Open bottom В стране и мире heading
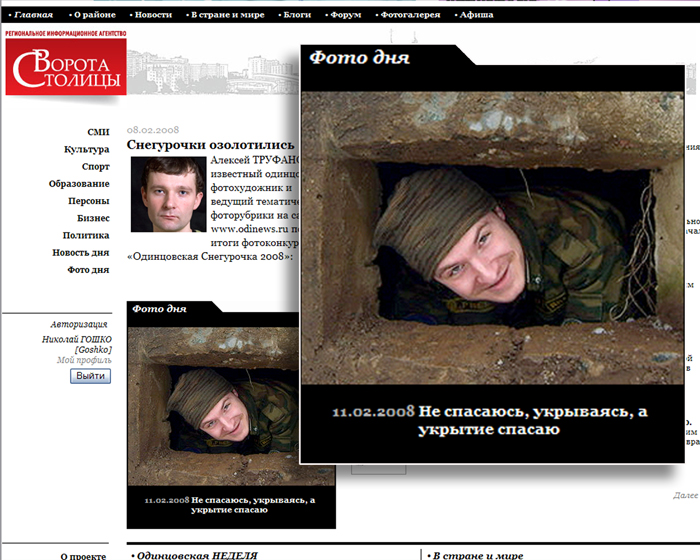Screen dimensions: 700x560 tap(478, 556)
